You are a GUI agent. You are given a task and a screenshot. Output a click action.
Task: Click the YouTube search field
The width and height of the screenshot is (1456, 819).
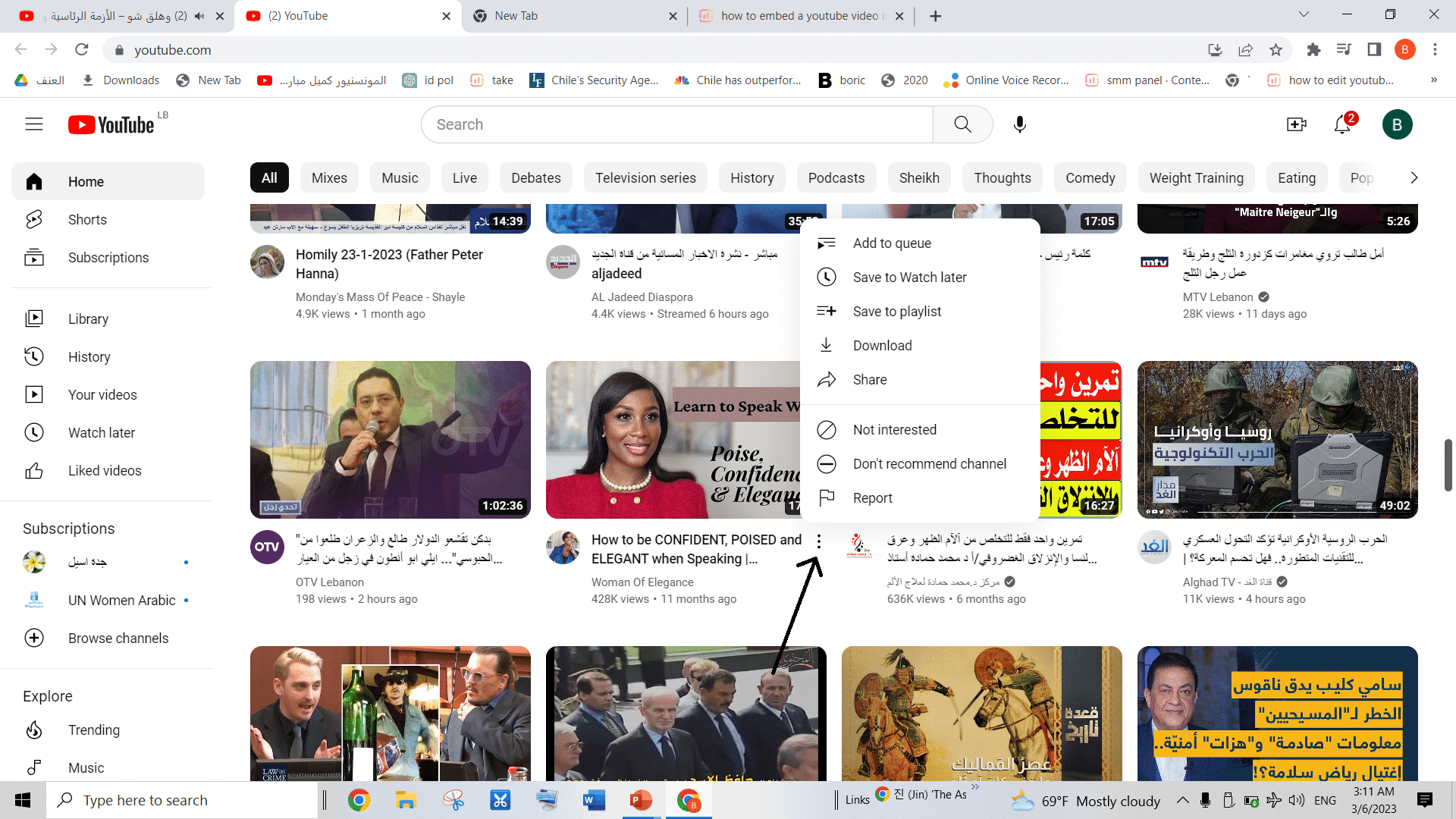point(676,124)
